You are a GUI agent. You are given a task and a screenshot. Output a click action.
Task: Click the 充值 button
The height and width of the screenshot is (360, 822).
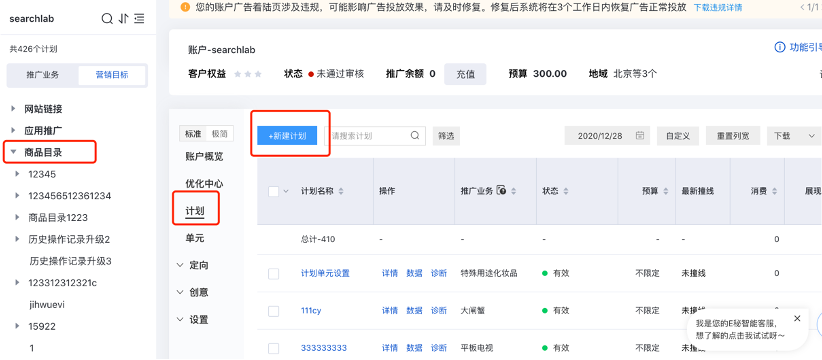(x=465, y=74)
